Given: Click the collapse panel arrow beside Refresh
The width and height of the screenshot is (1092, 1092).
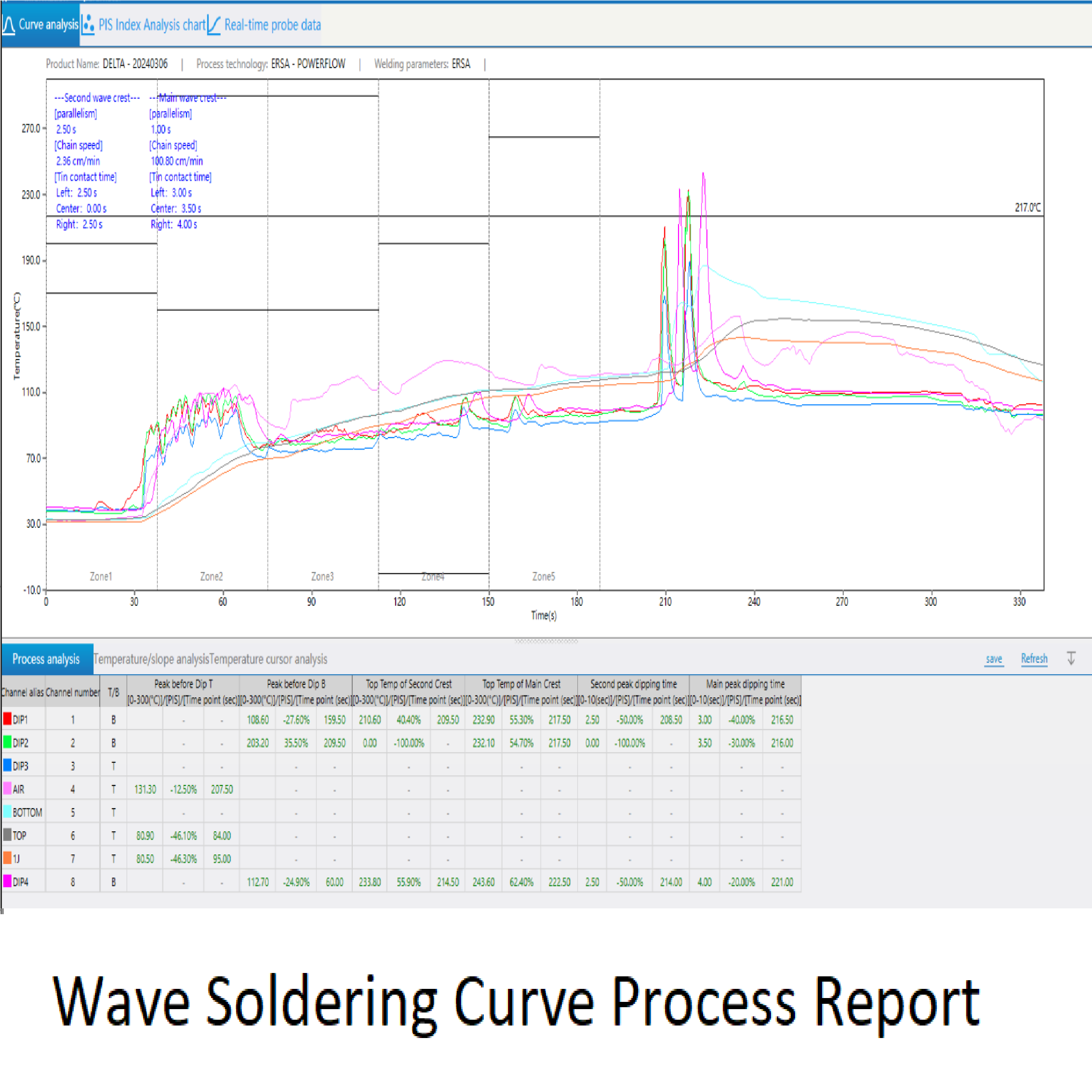Looking at the screenshot, I should pyautogui.click(x=1070, y=658).
